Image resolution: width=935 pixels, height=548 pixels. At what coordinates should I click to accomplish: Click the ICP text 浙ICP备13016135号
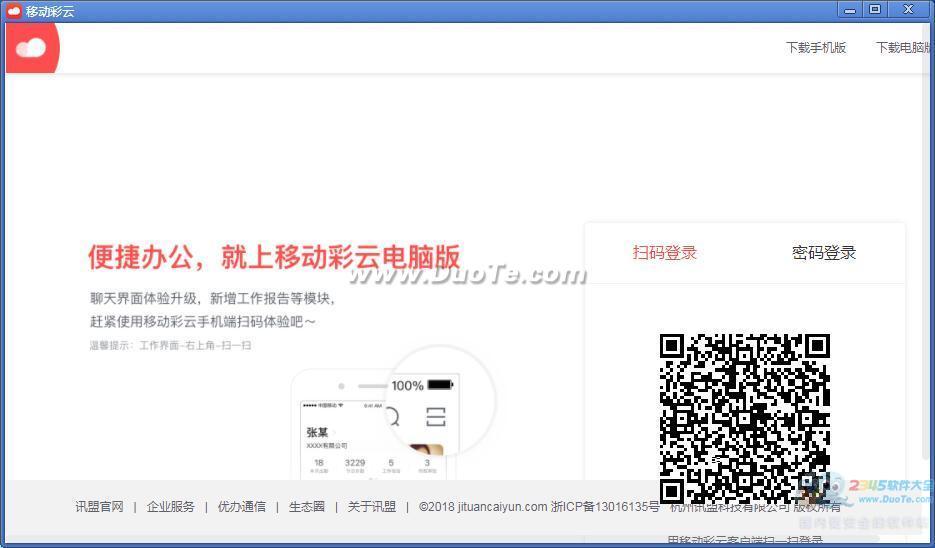pos(605,507)
